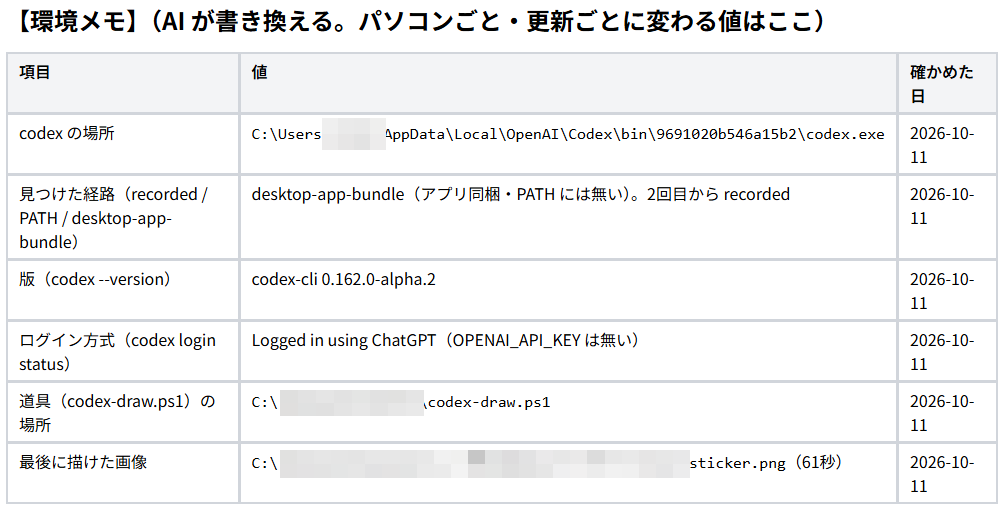This screenshot has height=508, width=1004.
Task: Click the date in the 'codex の場所' row
Action: (942, 145)
